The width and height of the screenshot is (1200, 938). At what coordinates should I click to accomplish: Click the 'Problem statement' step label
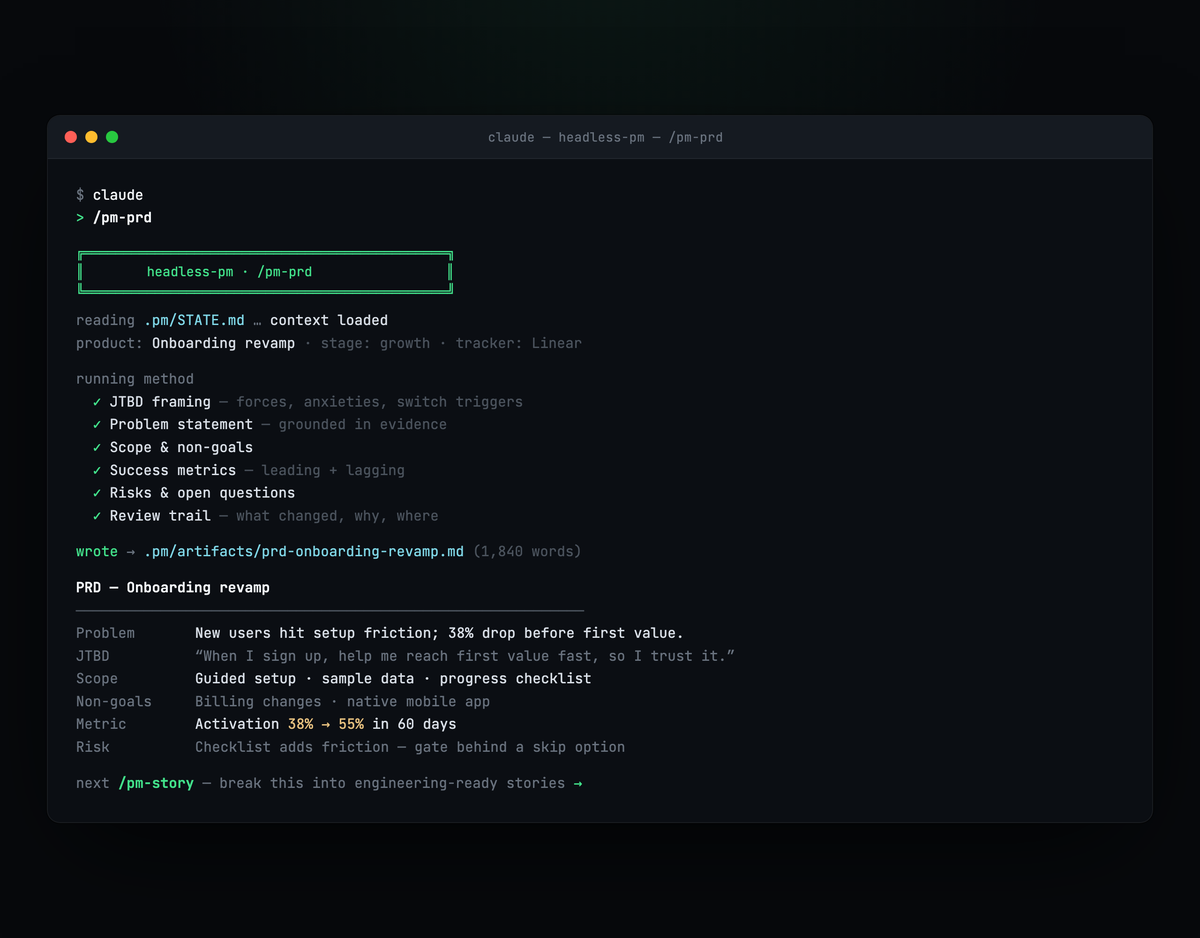[x=181, y=425]
